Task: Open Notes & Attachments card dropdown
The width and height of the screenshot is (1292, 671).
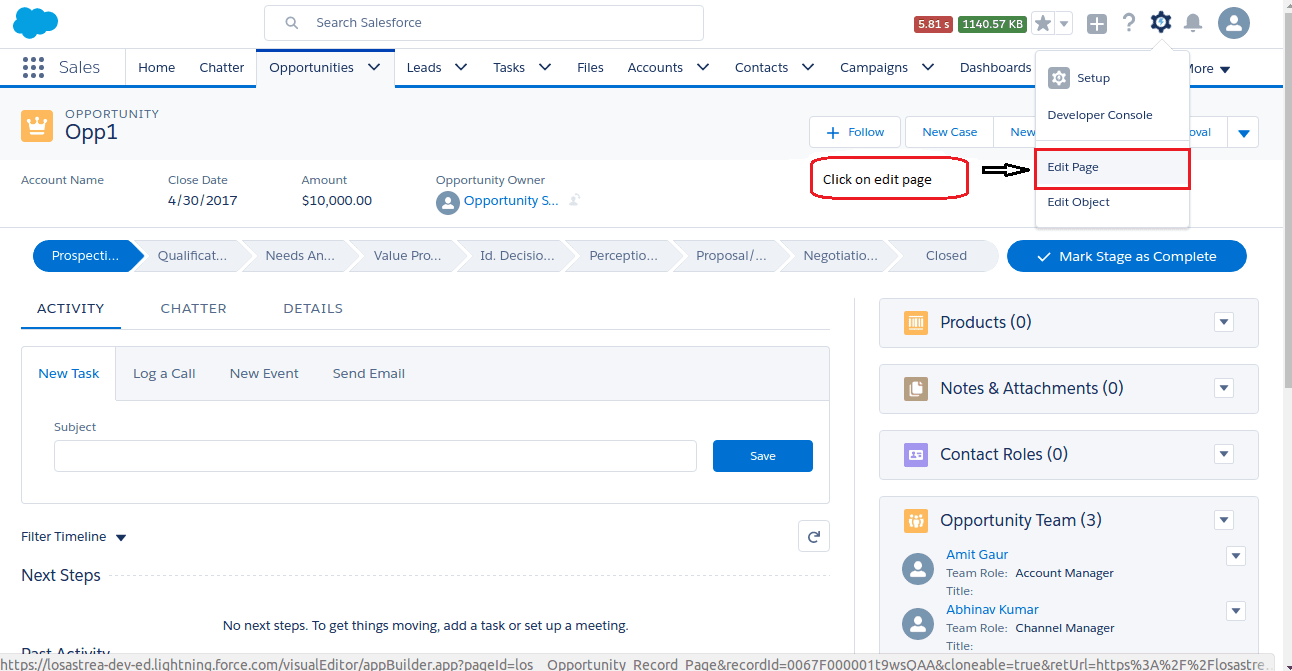Action: click(1224, 388)
